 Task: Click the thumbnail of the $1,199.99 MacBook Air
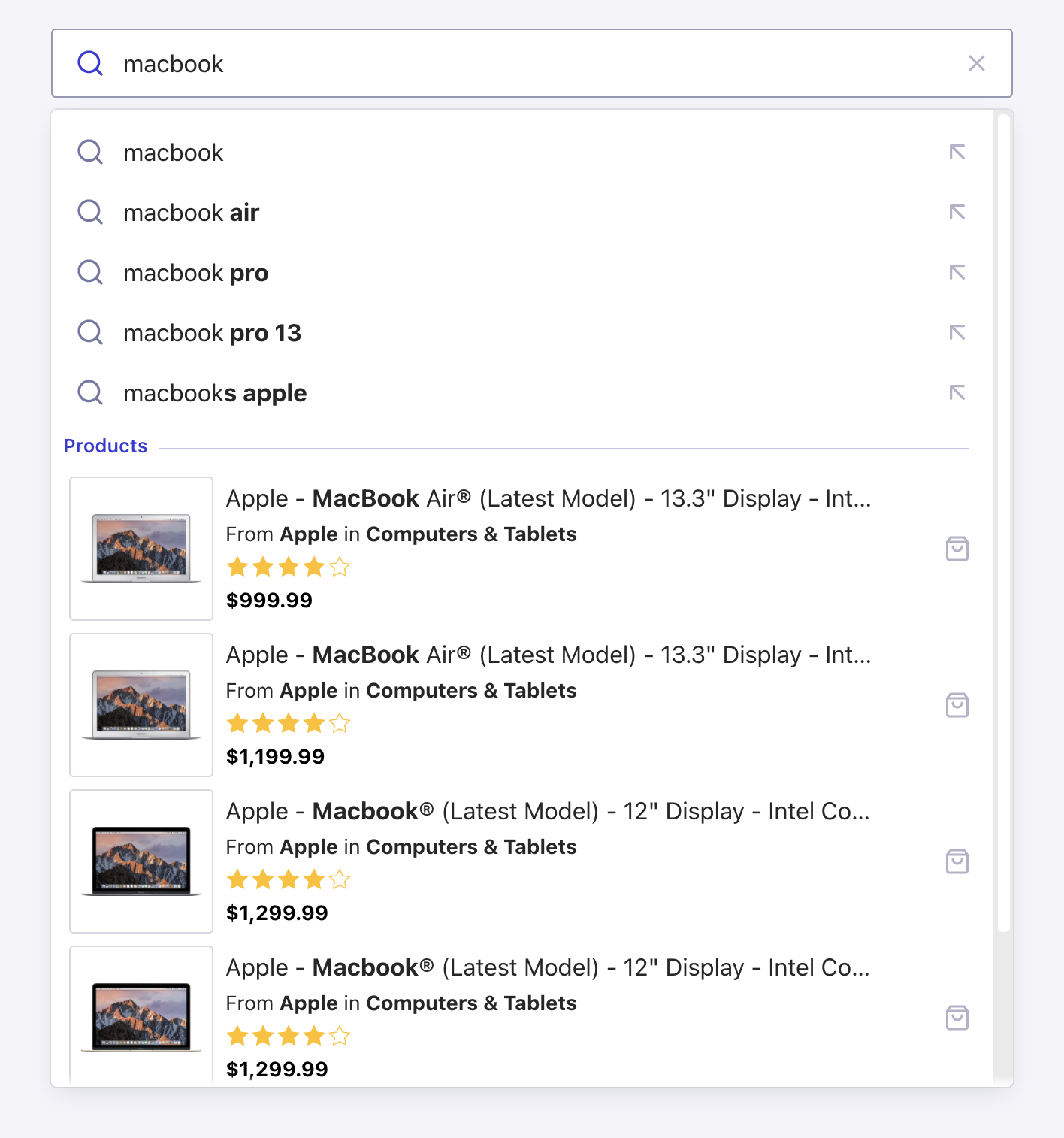tap(141, 705)
